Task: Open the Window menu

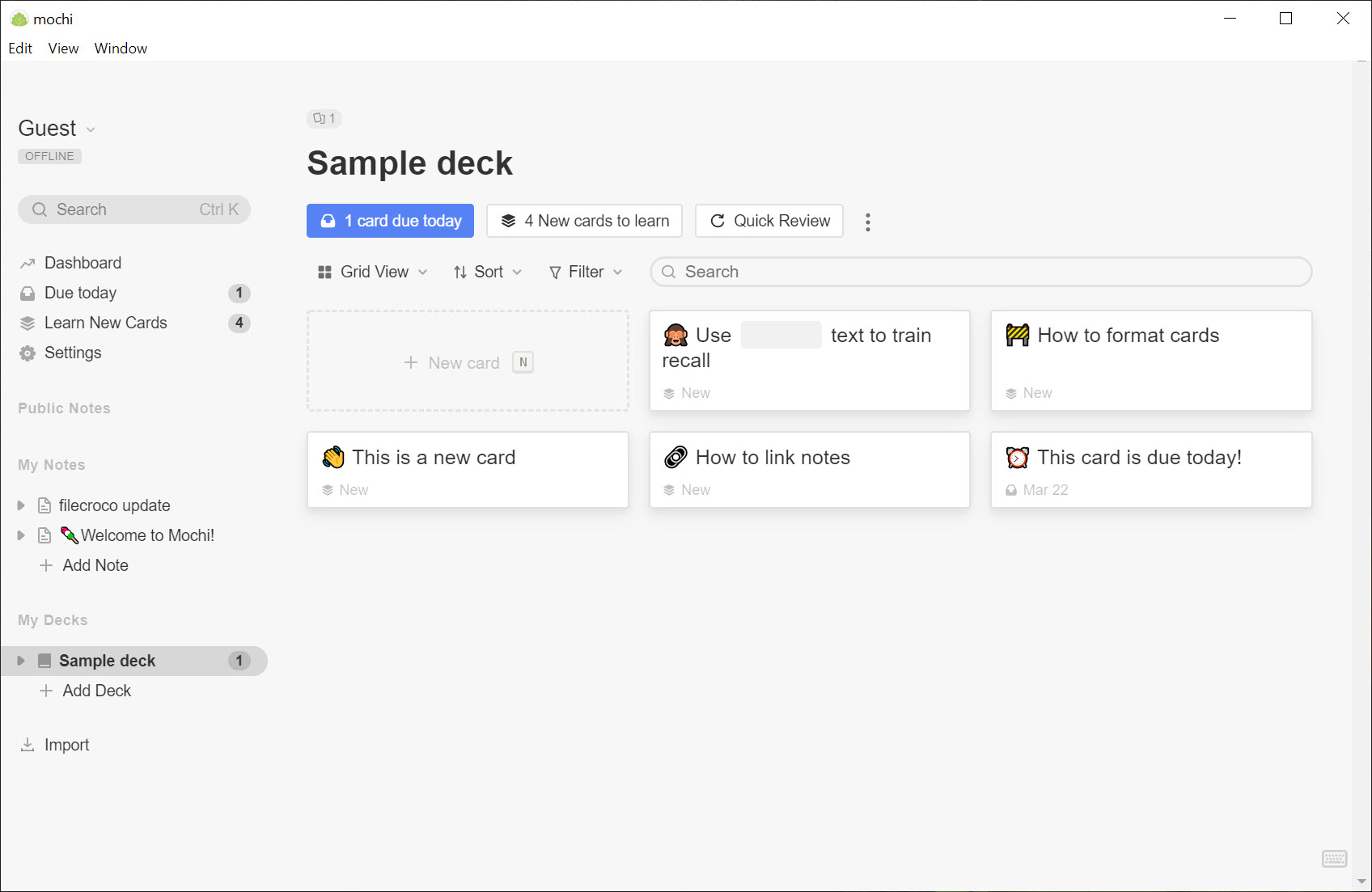Action: click(121, 49)
